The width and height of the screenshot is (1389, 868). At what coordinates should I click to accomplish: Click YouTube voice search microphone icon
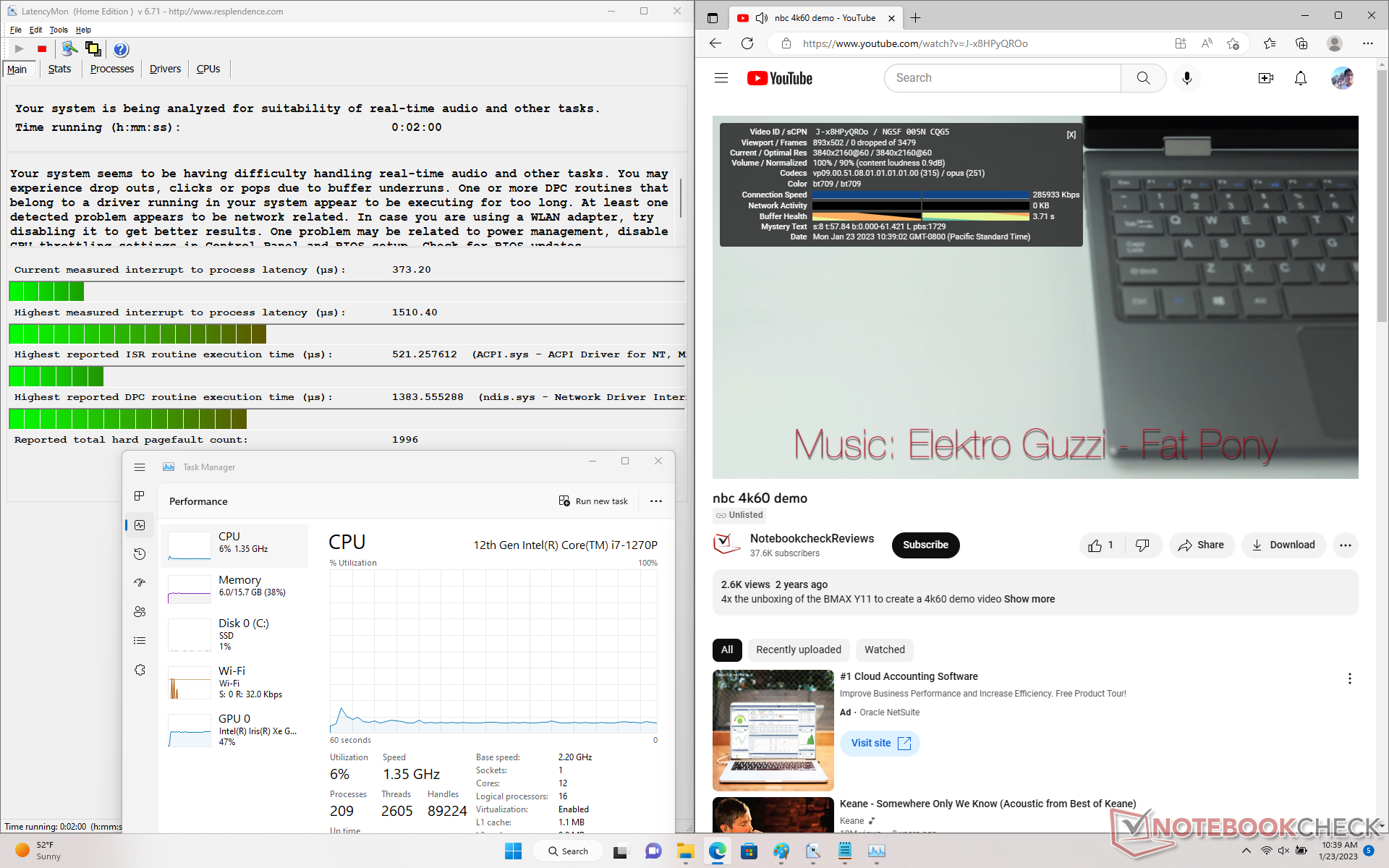point(1186,78)
